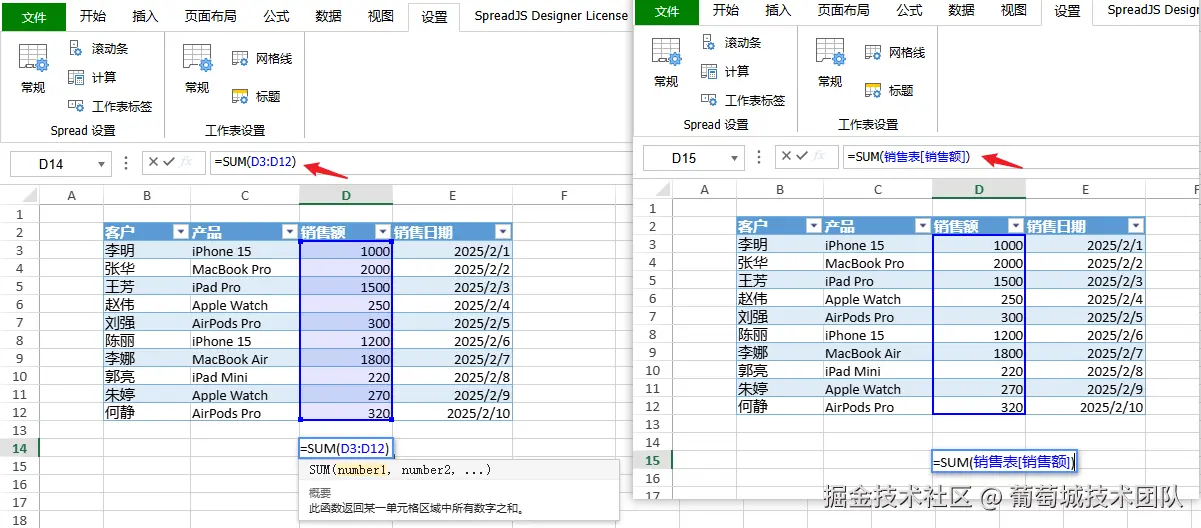Select cell 2025/2/10 in left table
1201x528 pixels.
coord(452,413)
